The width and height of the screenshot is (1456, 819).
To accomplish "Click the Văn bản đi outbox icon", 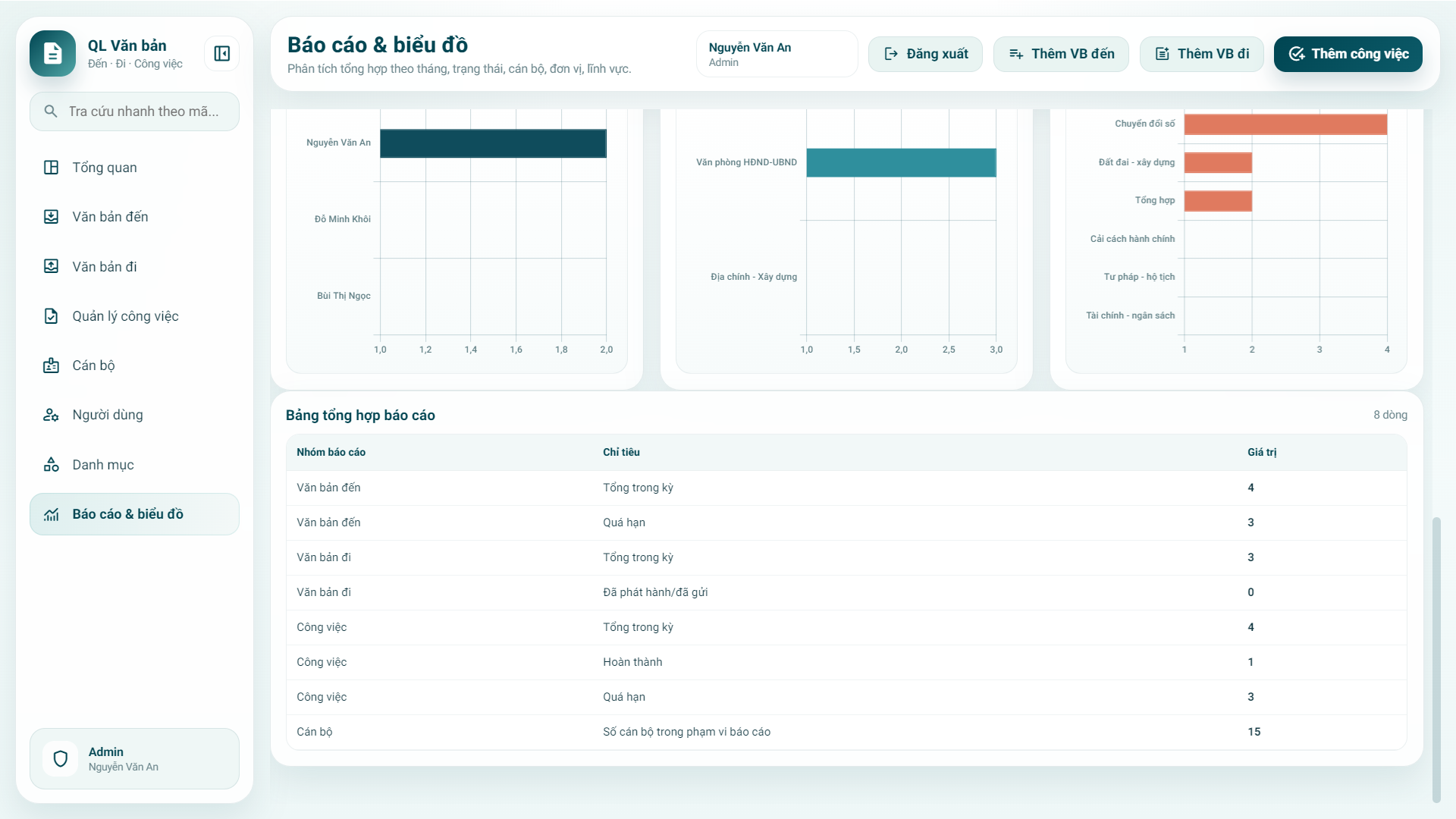I will click(51, 267).
